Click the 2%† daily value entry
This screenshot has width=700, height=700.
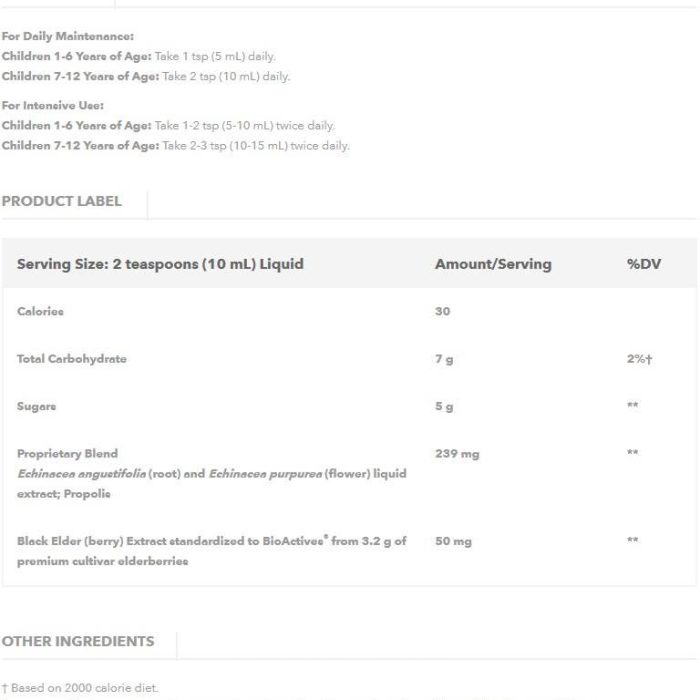pyautogui.click(x=639, y=359)
